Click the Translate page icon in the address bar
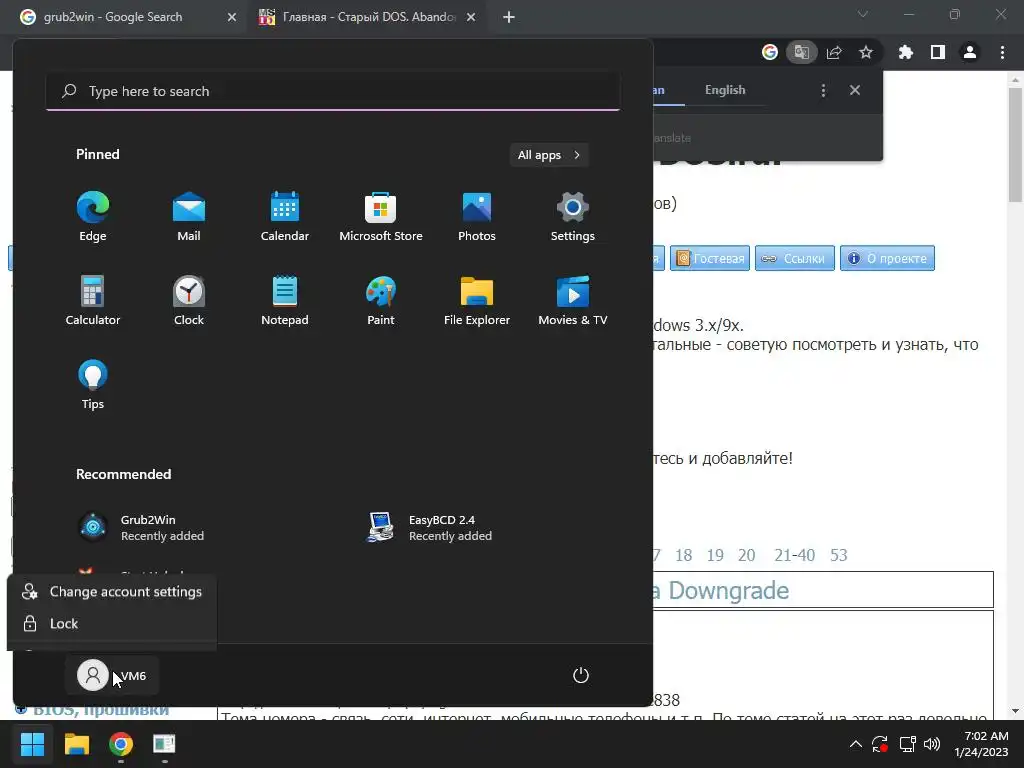Screen dimensions: 1024x768 tap(802, 52)
